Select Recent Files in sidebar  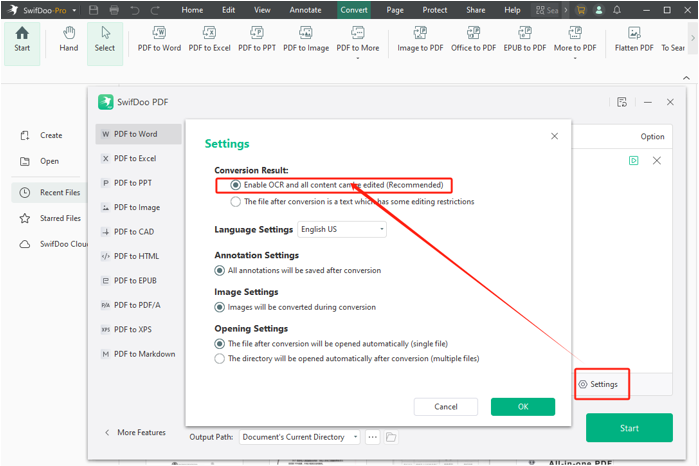[49, 193]
